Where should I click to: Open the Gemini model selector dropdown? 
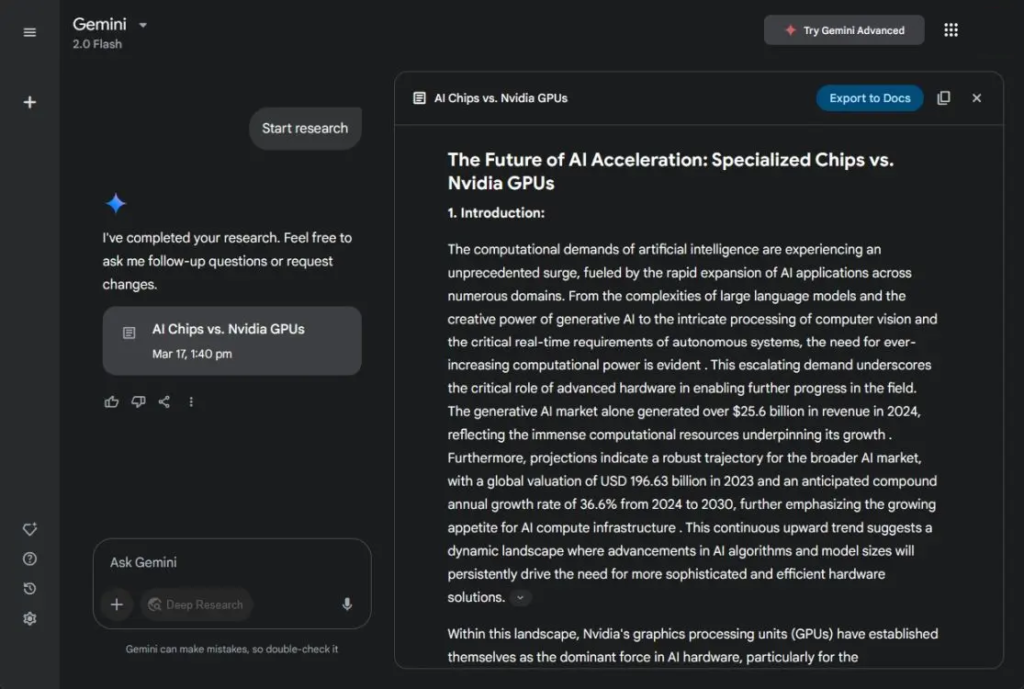coord(142,23)
